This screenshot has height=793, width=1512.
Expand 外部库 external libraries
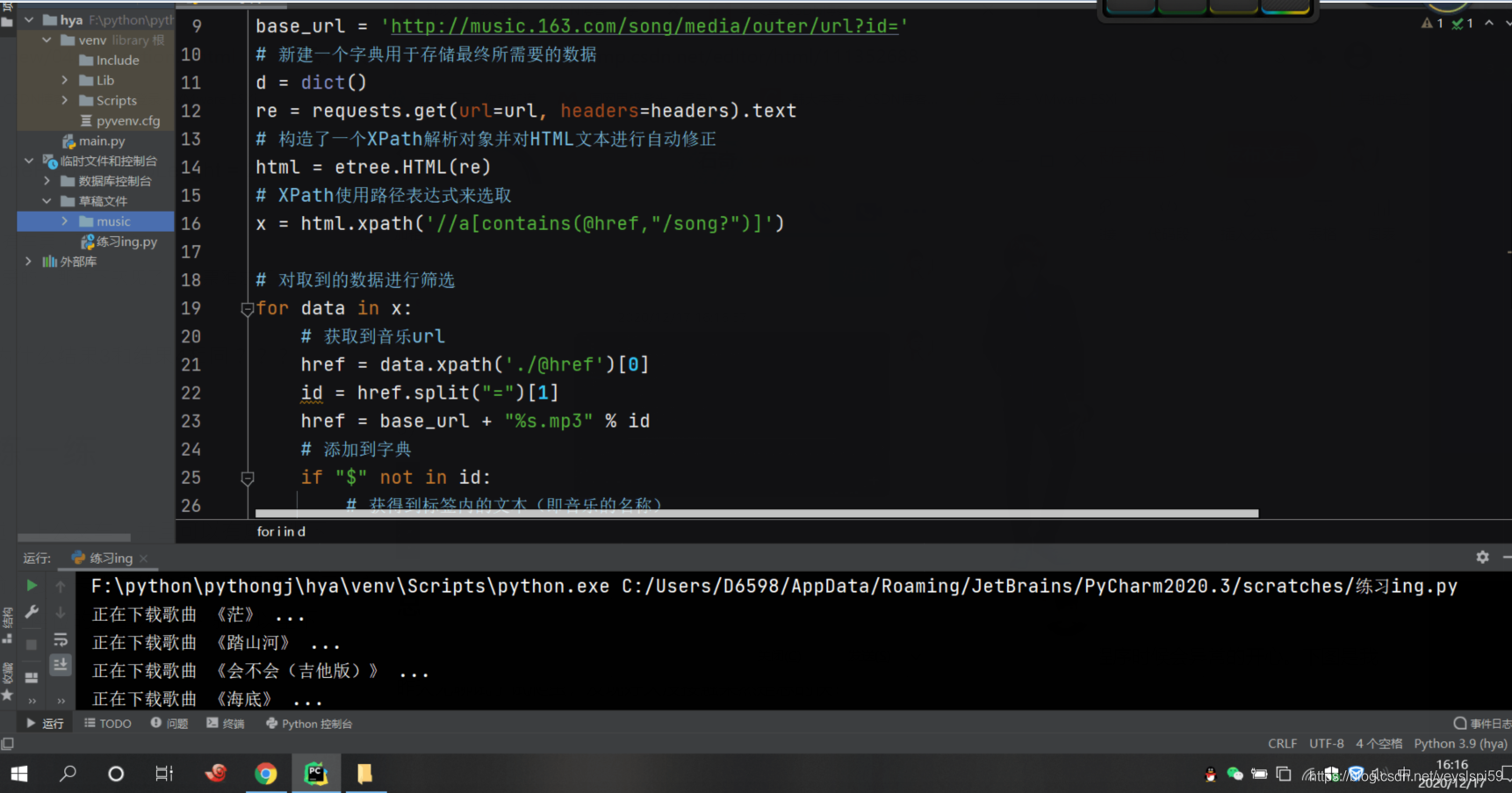point(29,262)
